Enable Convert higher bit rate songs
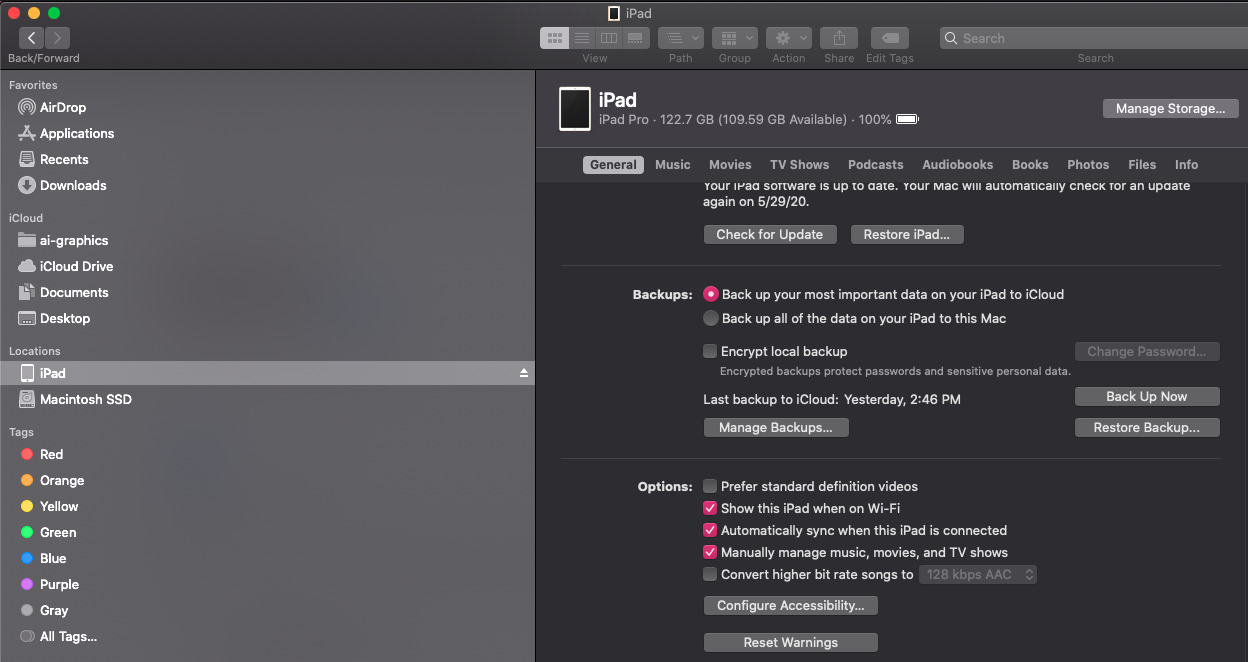Viewport: 1248px width, 662px height. tap(710, 574)
